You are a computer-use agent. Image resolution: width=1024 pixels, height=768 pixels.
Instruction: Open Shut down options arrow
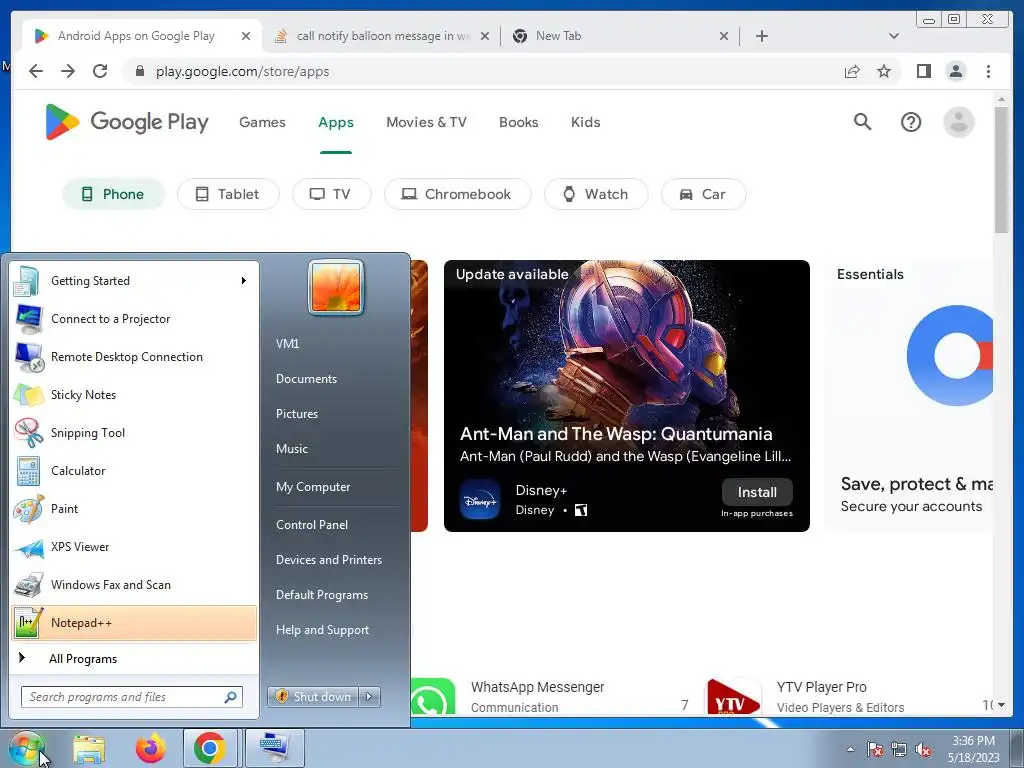click(370, 697)
